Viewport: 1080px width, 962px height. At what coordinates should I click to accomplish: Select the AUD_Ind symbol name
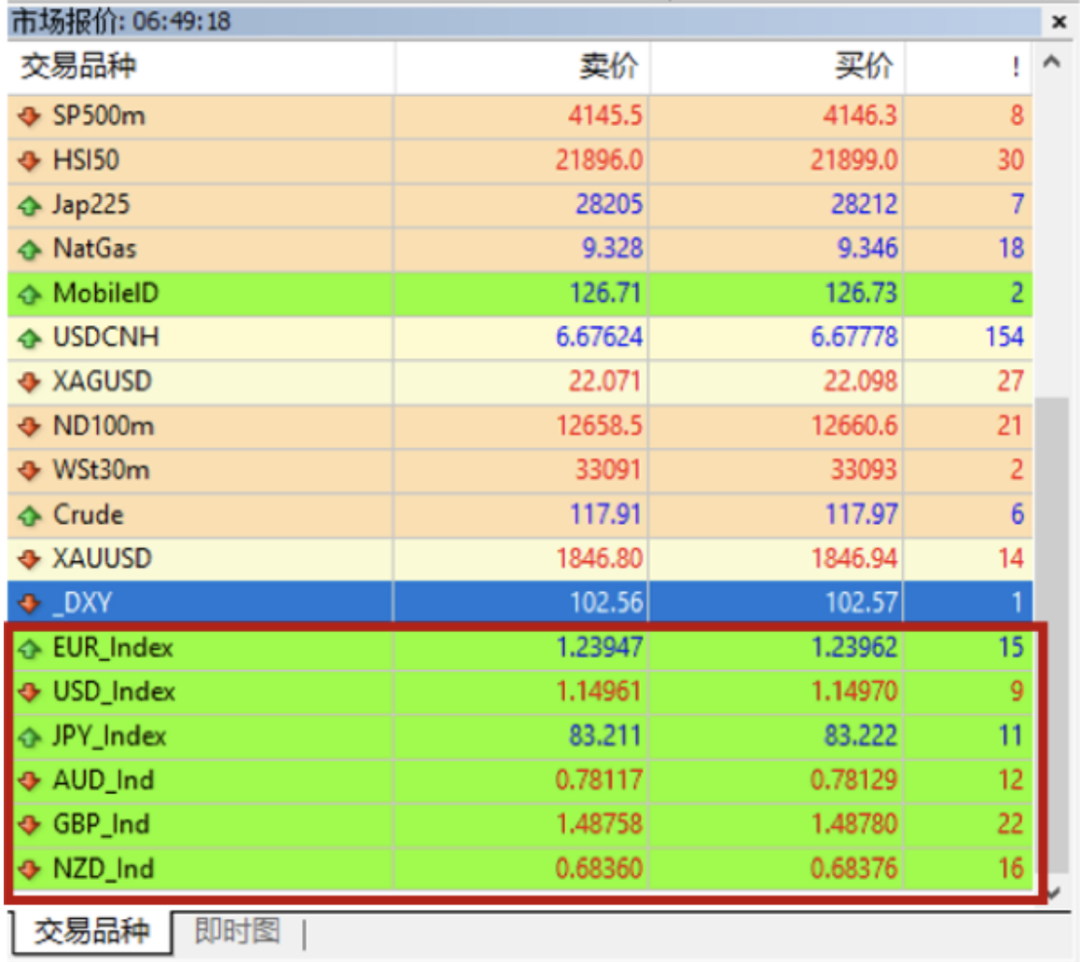pos(103,780)
